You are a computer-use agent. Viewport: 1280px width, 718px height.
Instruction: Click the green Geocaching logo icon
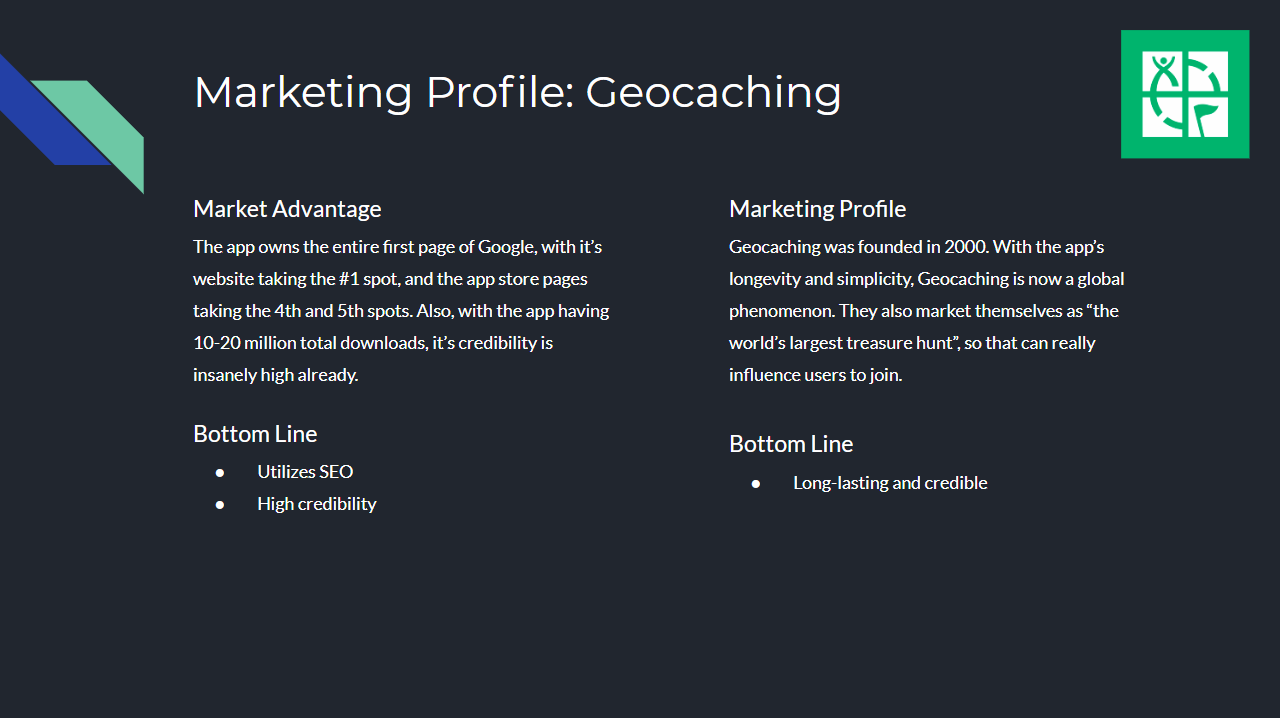point(1185,94)
